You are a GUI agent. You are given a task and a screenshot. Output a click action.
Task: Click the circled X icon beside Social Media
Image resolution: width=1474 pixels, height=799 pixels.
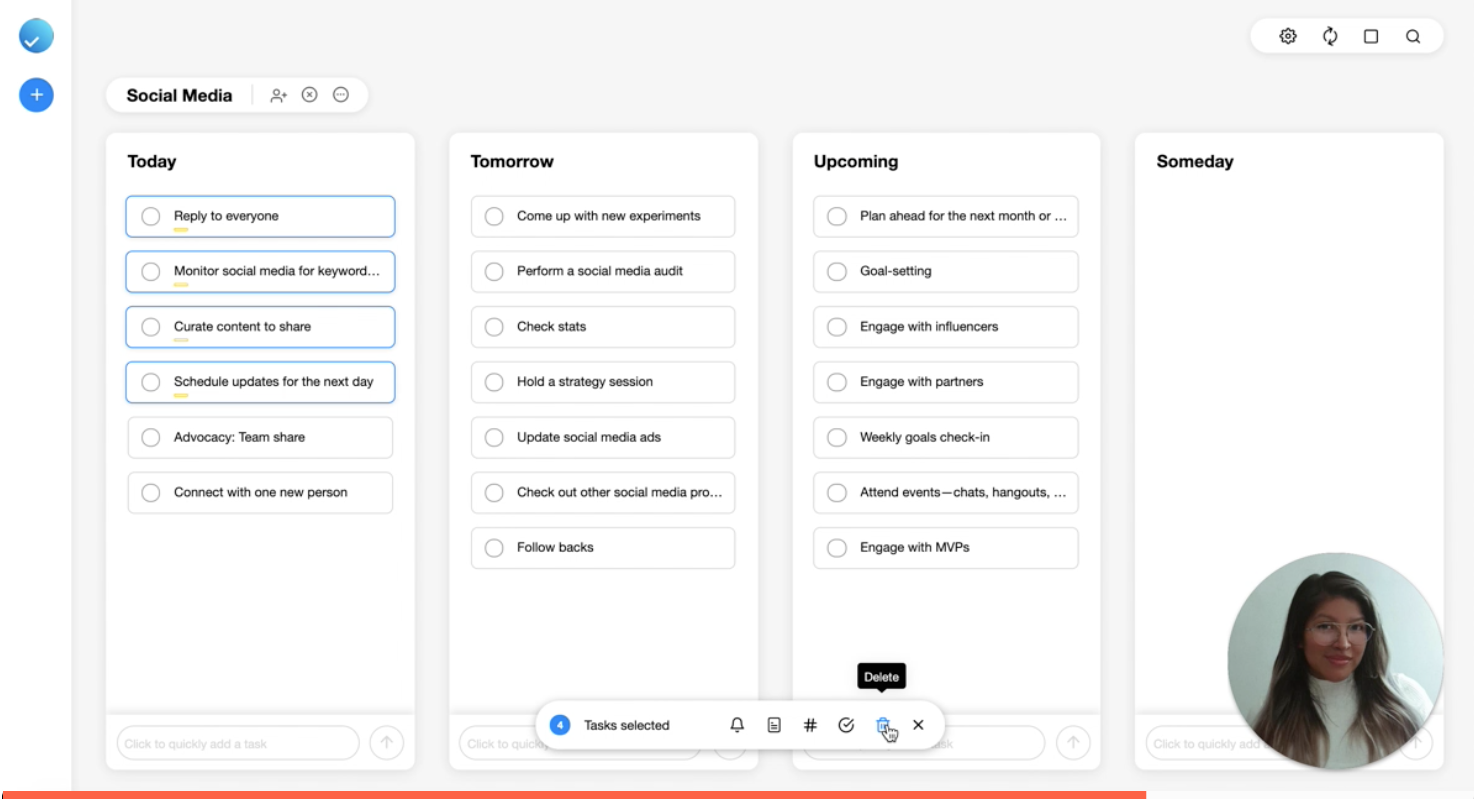(310, 95)
